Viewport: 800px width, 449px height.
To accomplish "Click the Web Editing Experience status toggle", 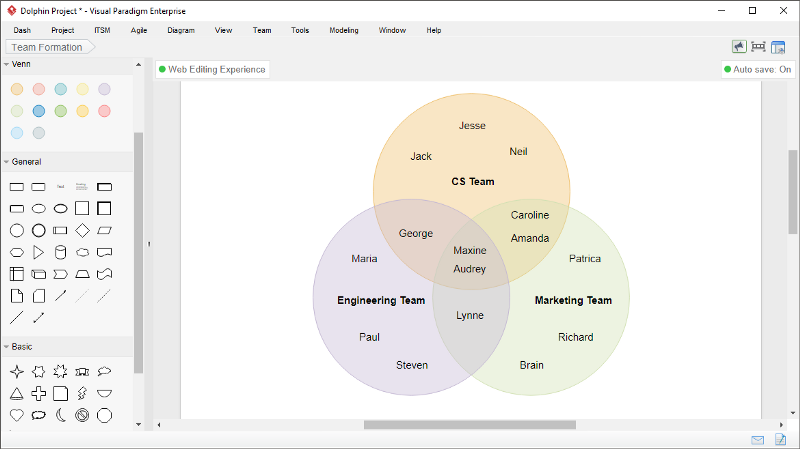I will click(x=212, y=70).
